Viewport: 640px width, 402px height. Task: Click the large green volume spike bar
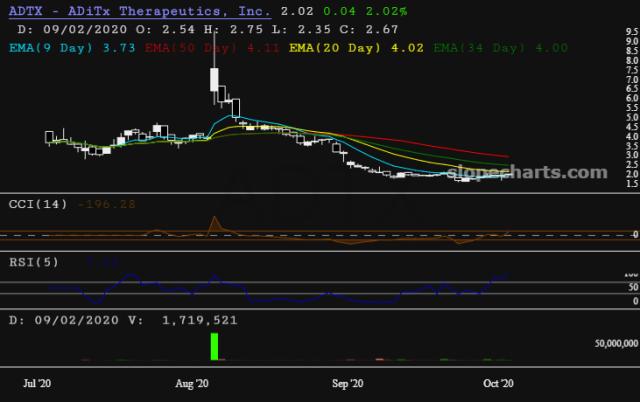click(x=213, y=346)
